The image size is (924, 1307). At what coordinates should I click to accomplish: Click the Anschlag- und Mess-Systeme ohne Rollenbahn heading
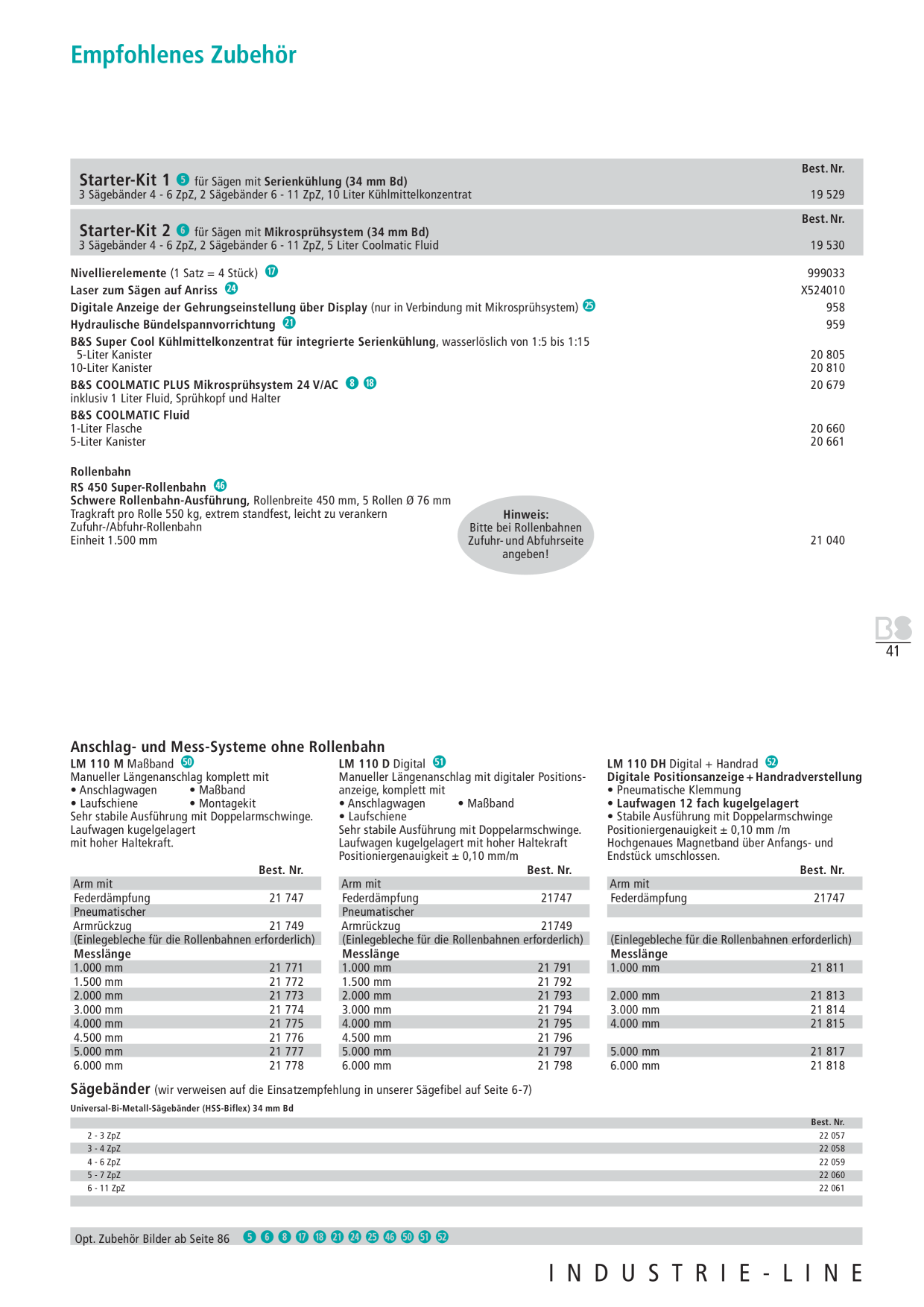[228, 747]
